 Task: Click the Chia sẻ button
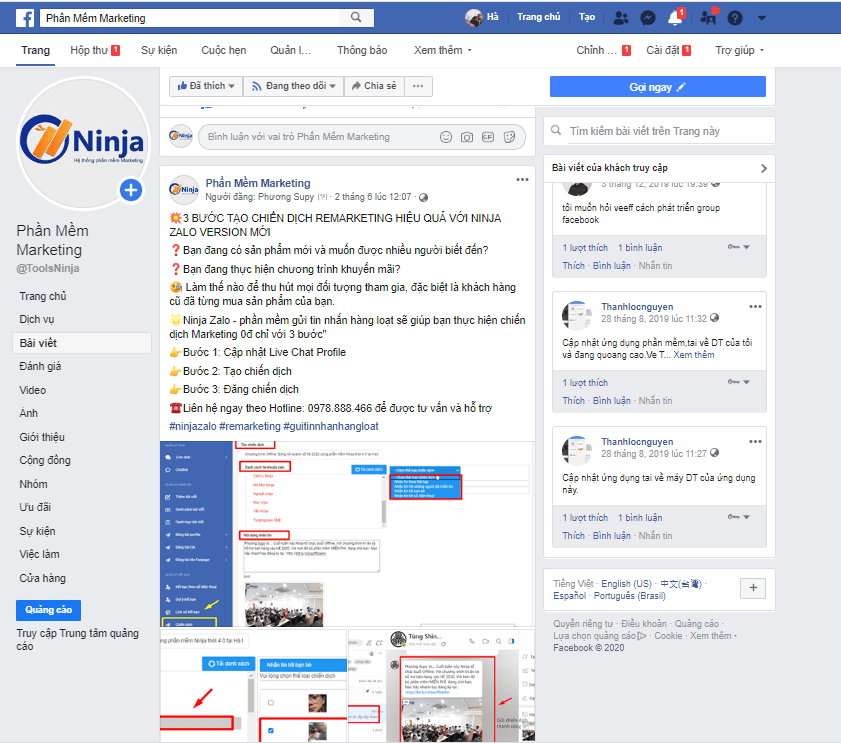pyautogui.click(x=374, y=86)
